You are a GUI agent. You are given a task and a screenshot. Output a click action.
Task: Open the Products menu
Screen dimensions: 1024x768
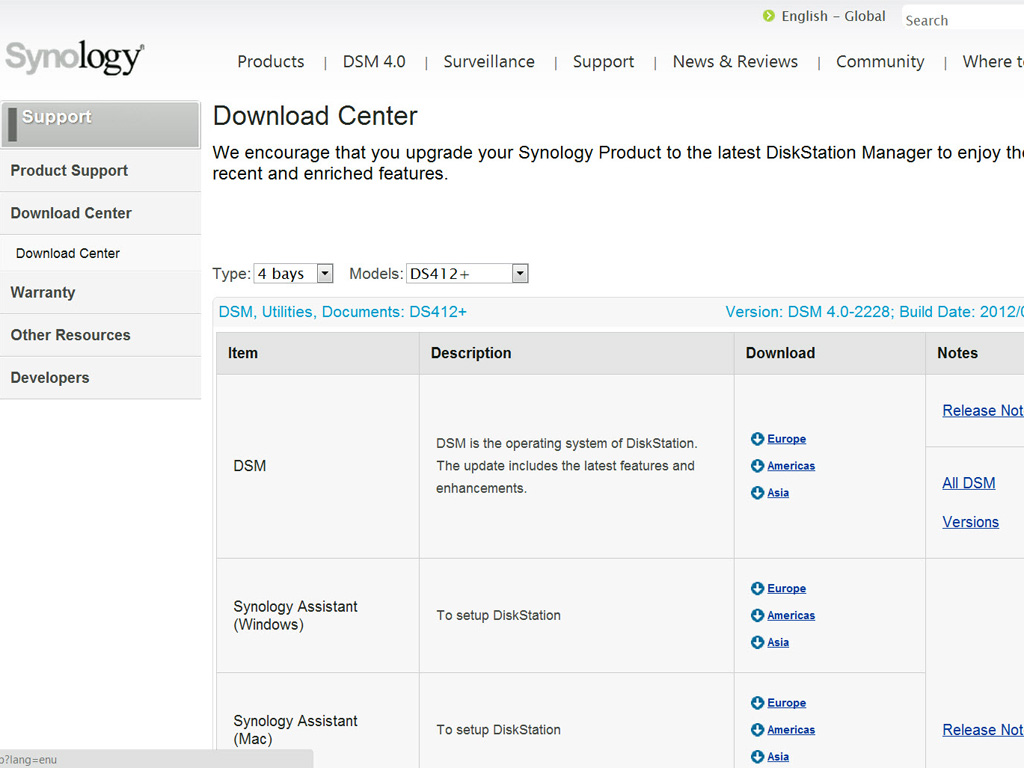pyautogui.click(x=270, y=61)
